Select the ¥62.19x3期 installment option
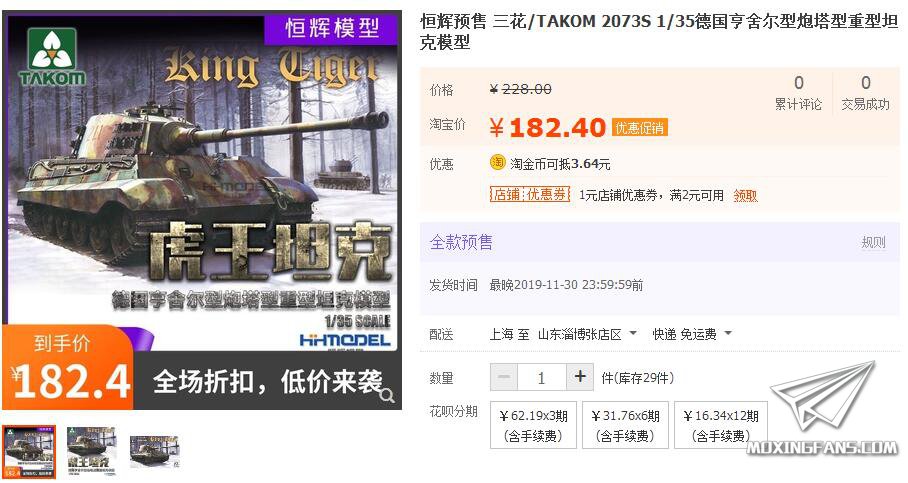This screenshot has height=483, width=908. 533,425
